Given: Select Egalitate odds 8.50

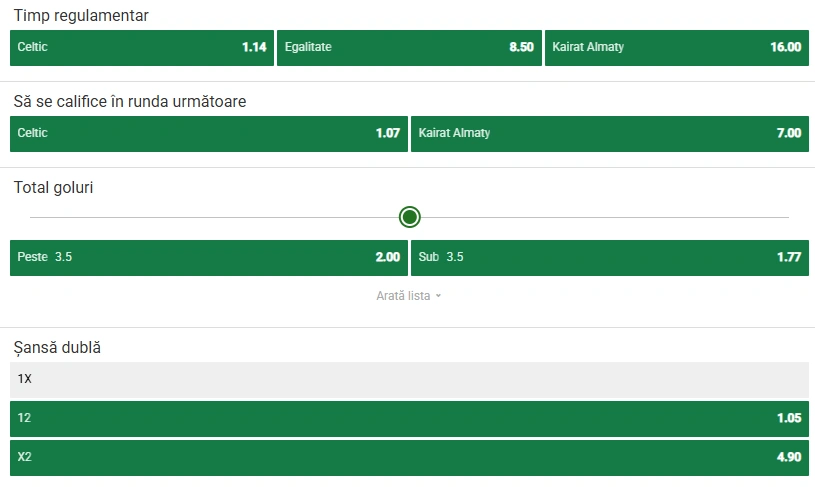Looking at the screenshot, I should pyautogui.click(x=409, y=48).
